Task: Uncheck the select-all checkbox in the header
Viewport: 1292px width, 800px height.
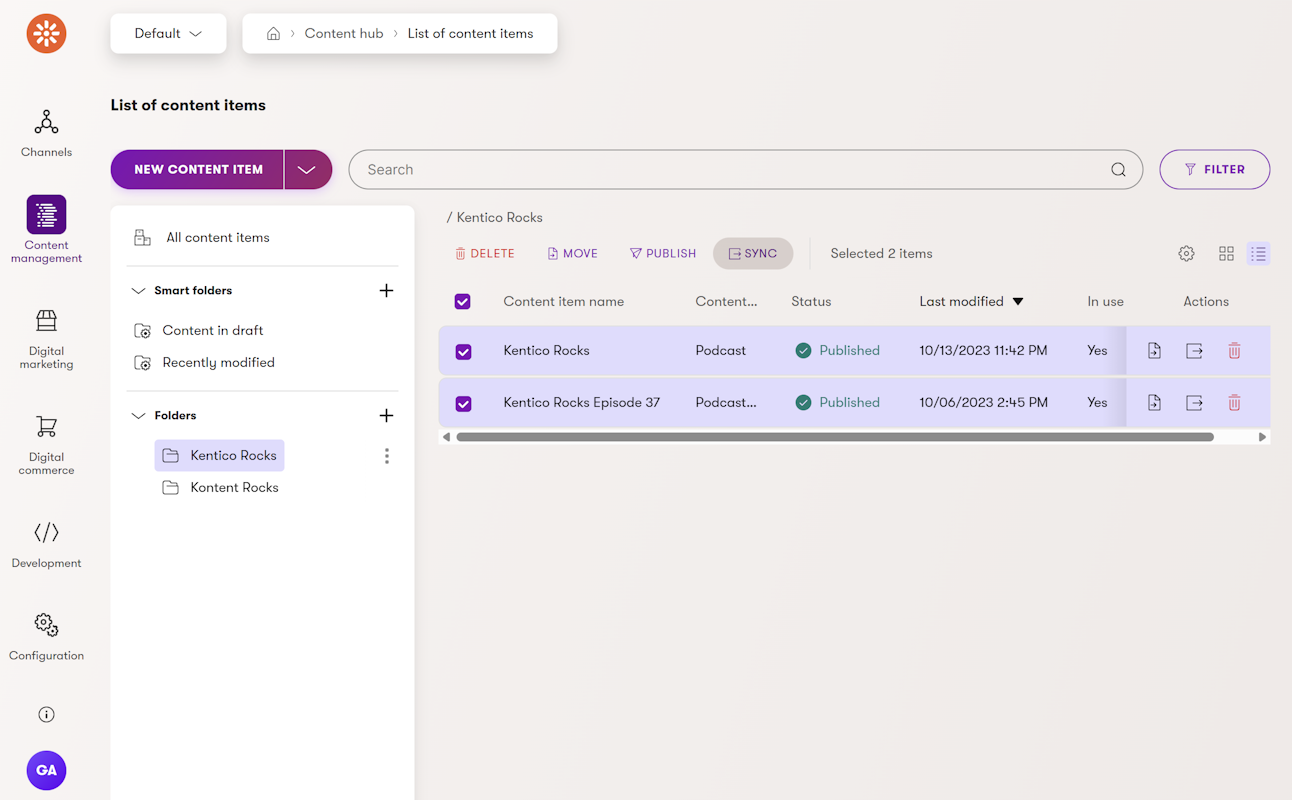Action: [x=462, y=302]
